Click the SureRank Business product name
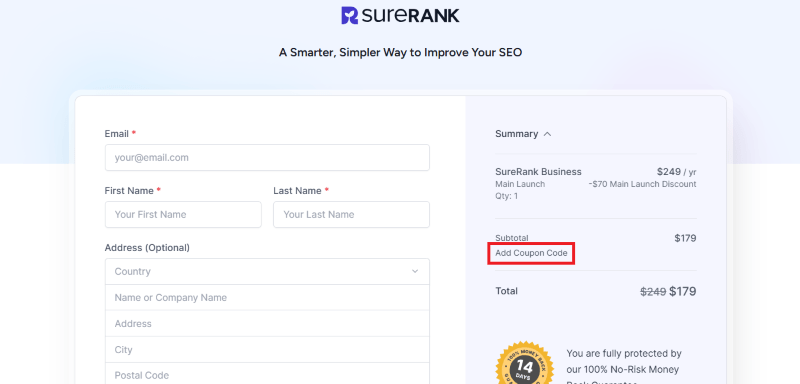The image size is (800, 384). (538, 172)
